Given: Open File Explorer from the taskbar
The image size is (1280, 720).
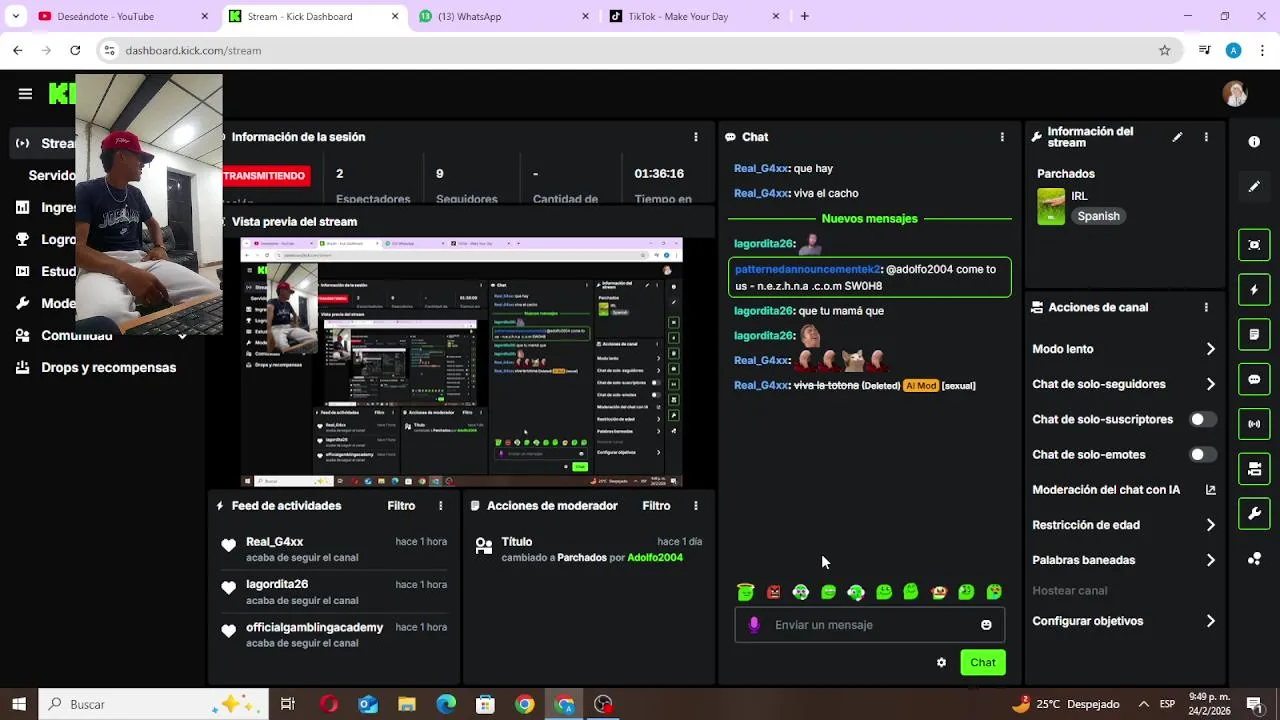Looking at the screenshot, I should (x=407, y=704).
